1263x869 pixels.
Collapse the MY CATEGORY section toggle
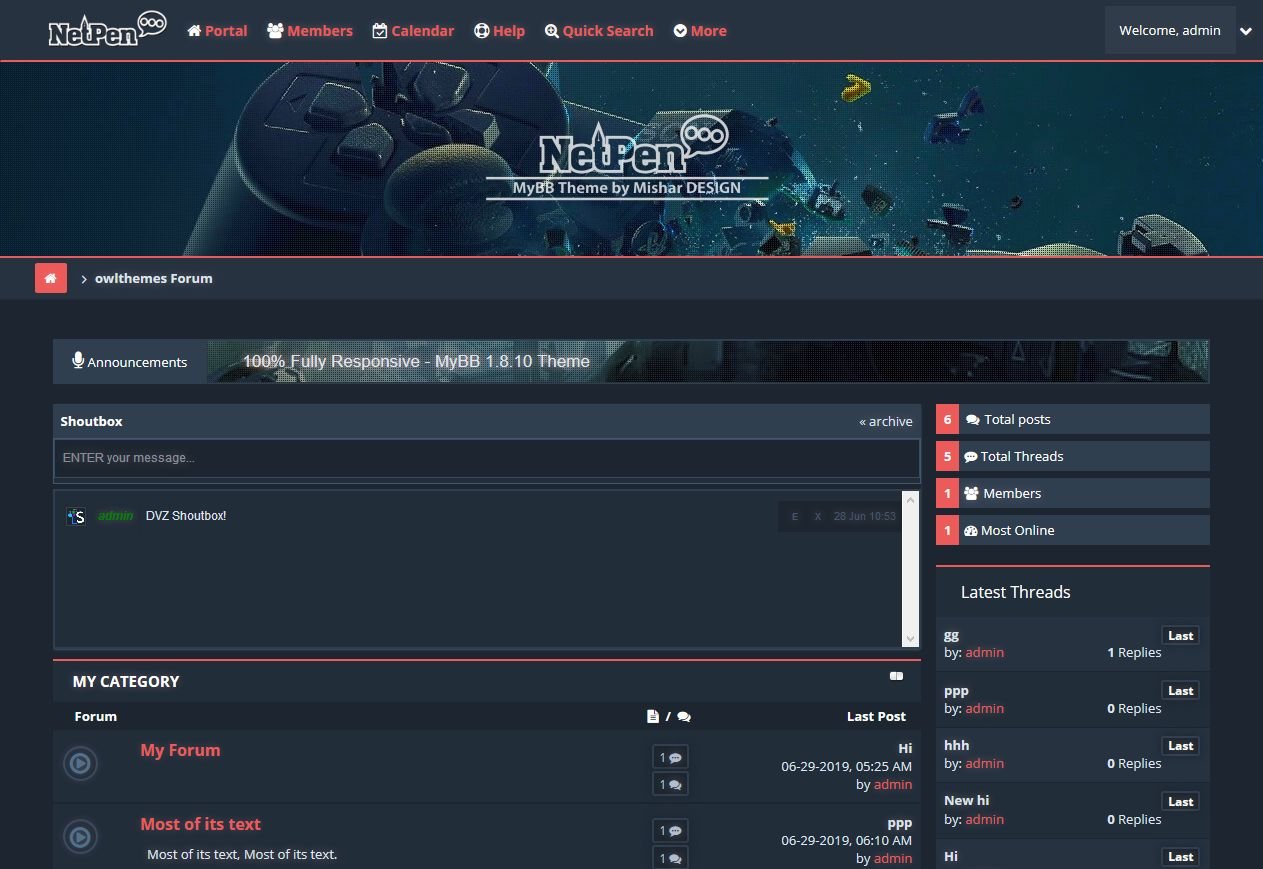pyautogui.click(x=896, y=676)
